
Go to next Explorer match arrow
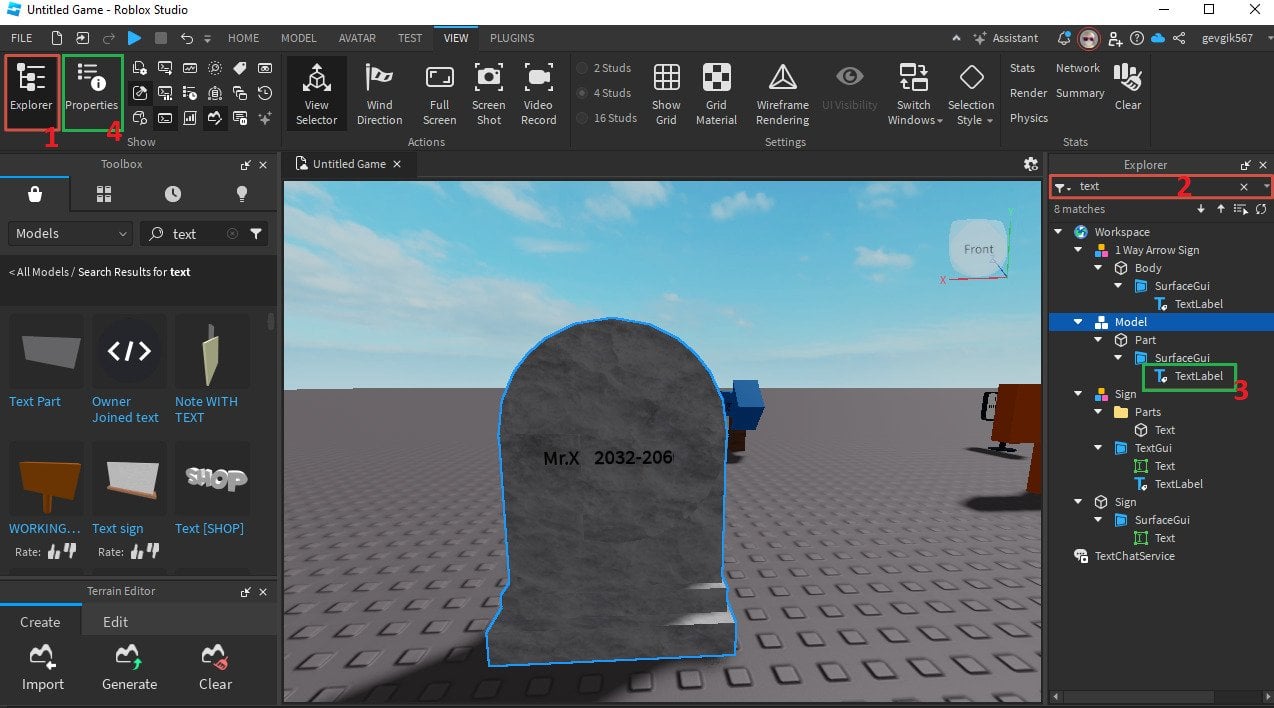click(1201, 209)
